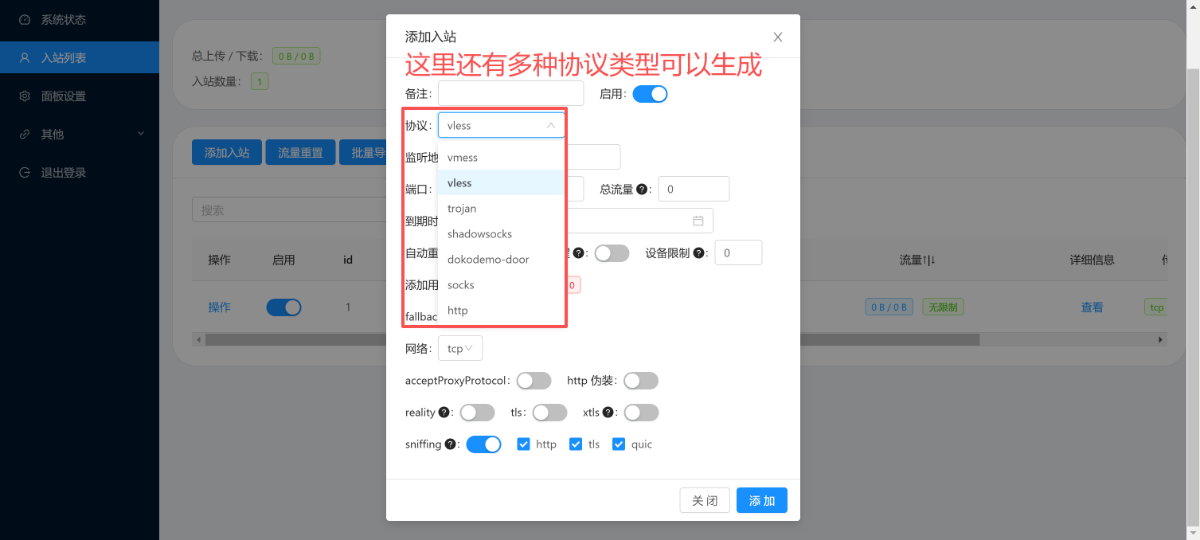Click the help icon next to sniffing
The height and width of the screenshot is (540, 1200).
click(450, 444)
